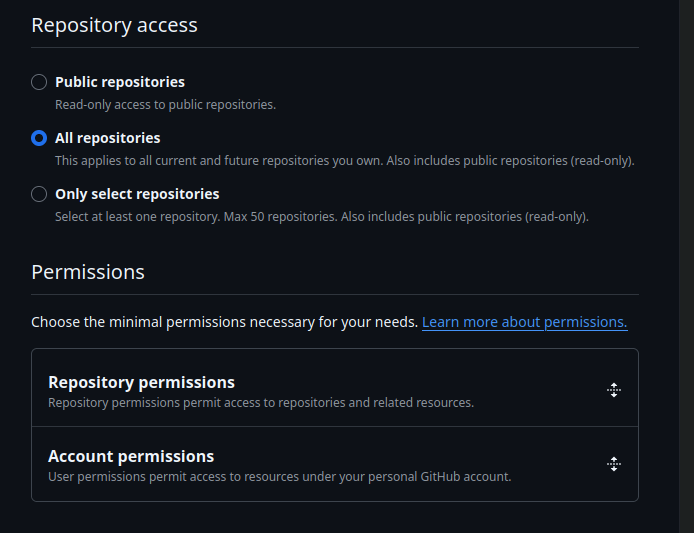Click the "Only select repositories" label text
Image resolution: width=694 pixels, height=533 pixels.
coord(137,194)
